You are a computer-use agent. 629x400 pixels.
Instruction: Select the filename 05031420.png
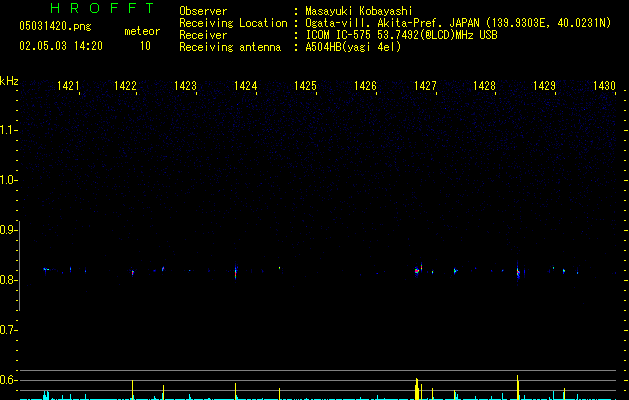pyautogui.click(x=55, y=26)
